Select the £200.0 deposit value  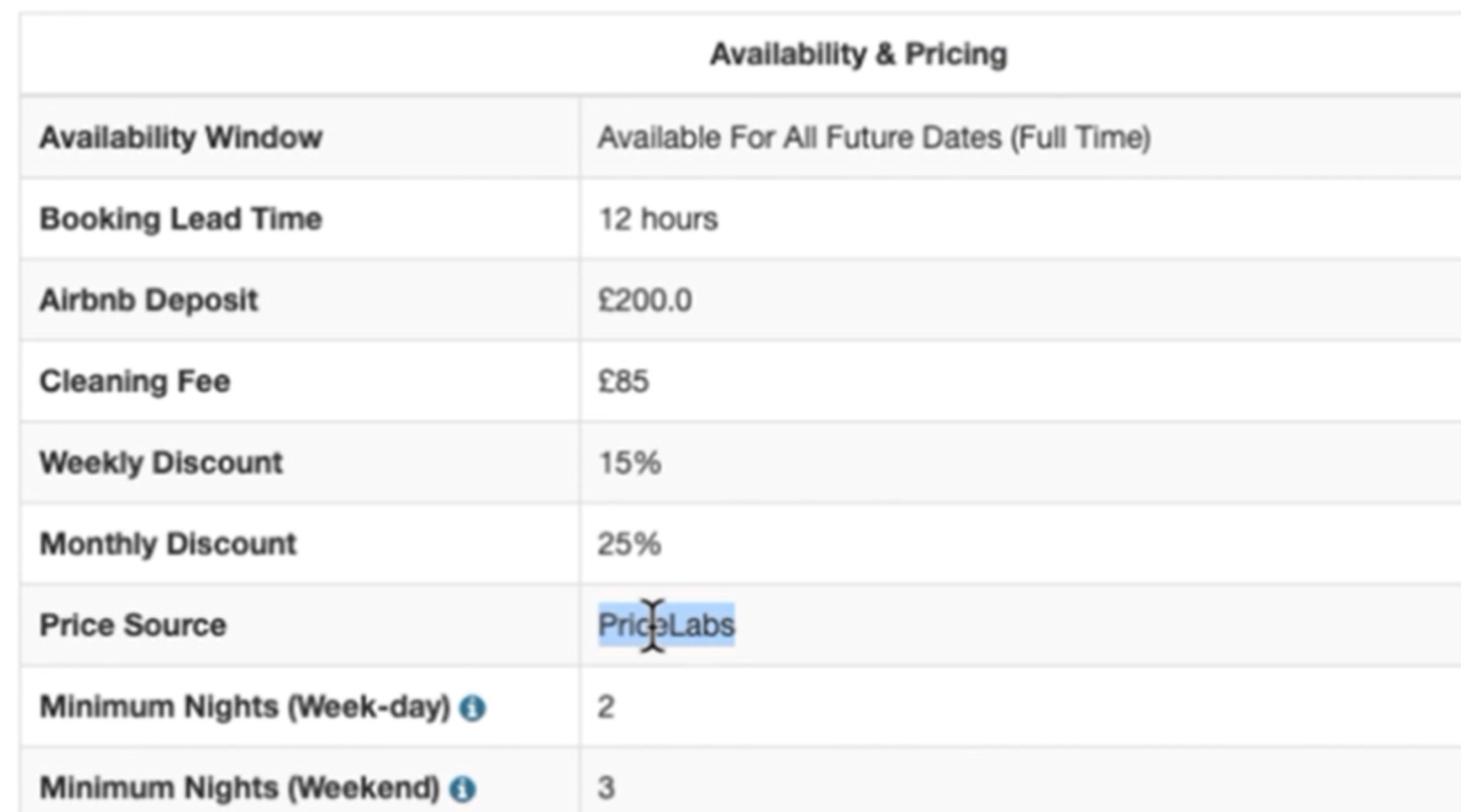point(645,301)
